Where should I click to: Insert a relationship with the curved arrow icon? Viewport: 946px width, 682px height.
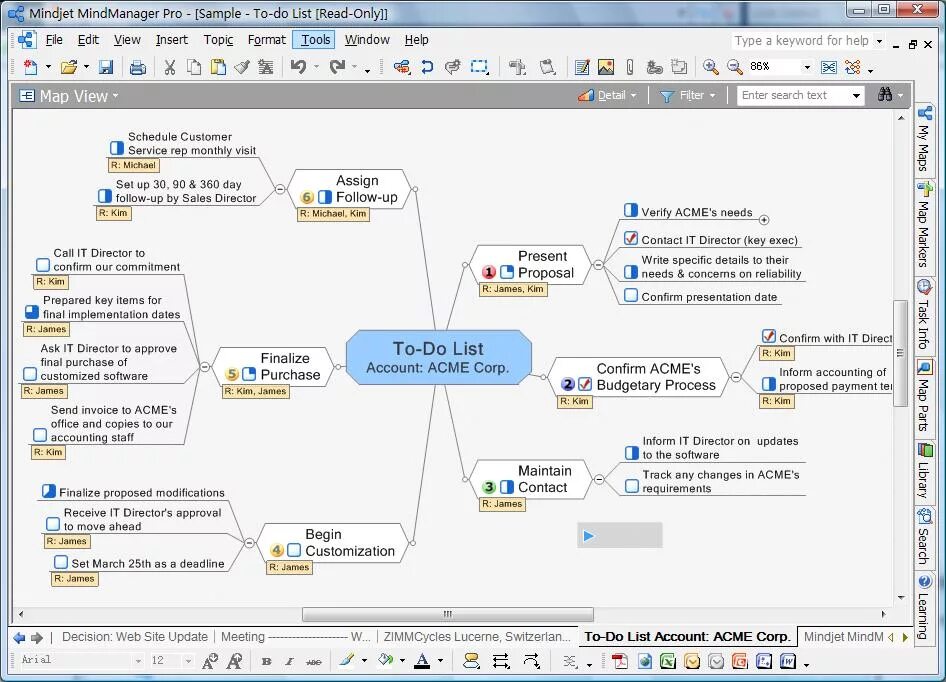(427, 66)
